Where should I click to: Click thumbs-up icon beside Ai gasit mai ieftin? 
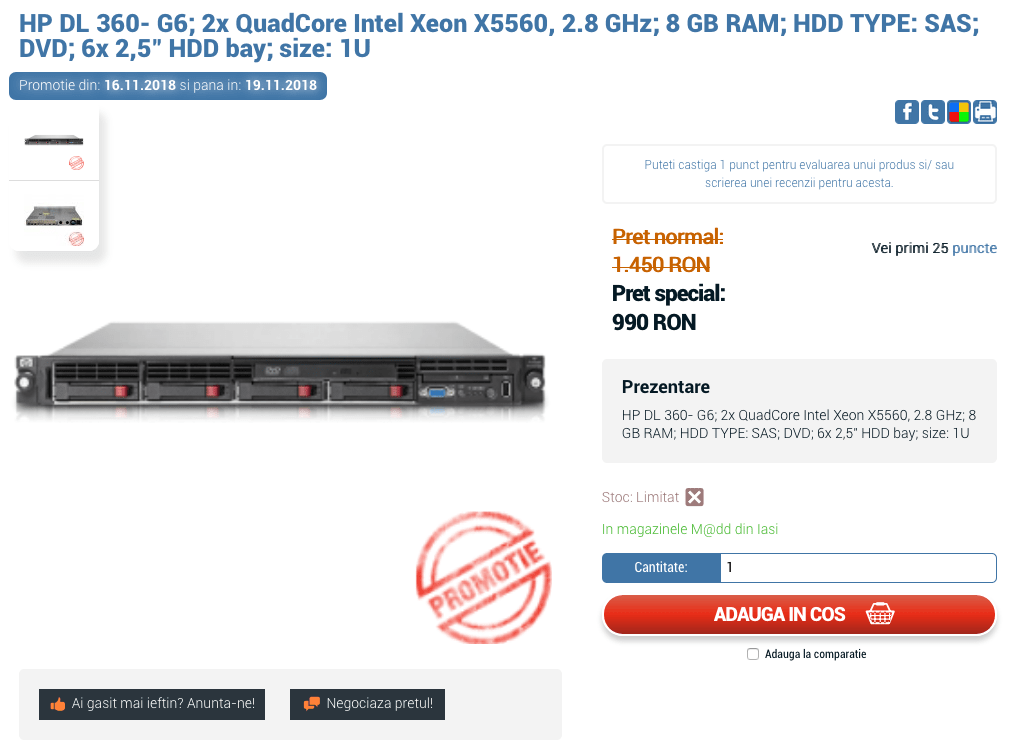[x=58, y=704]
